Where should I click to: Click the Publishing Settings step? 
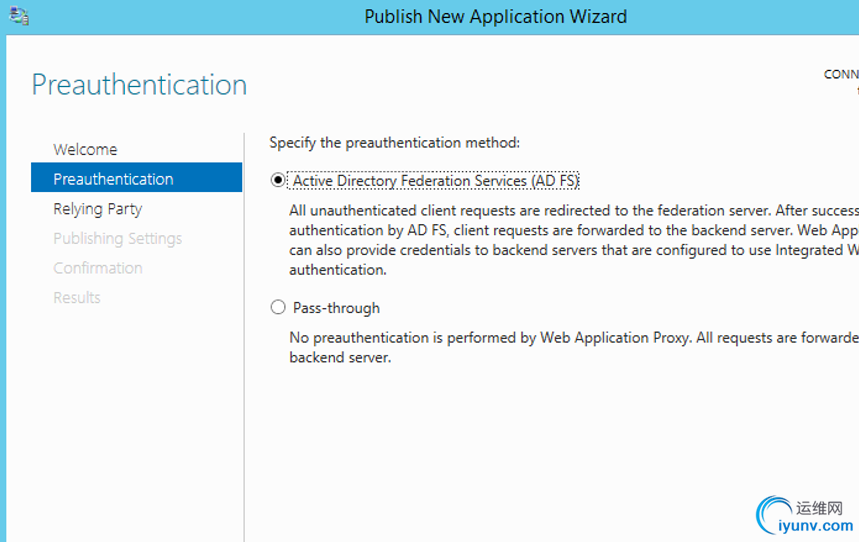point(117,238)
